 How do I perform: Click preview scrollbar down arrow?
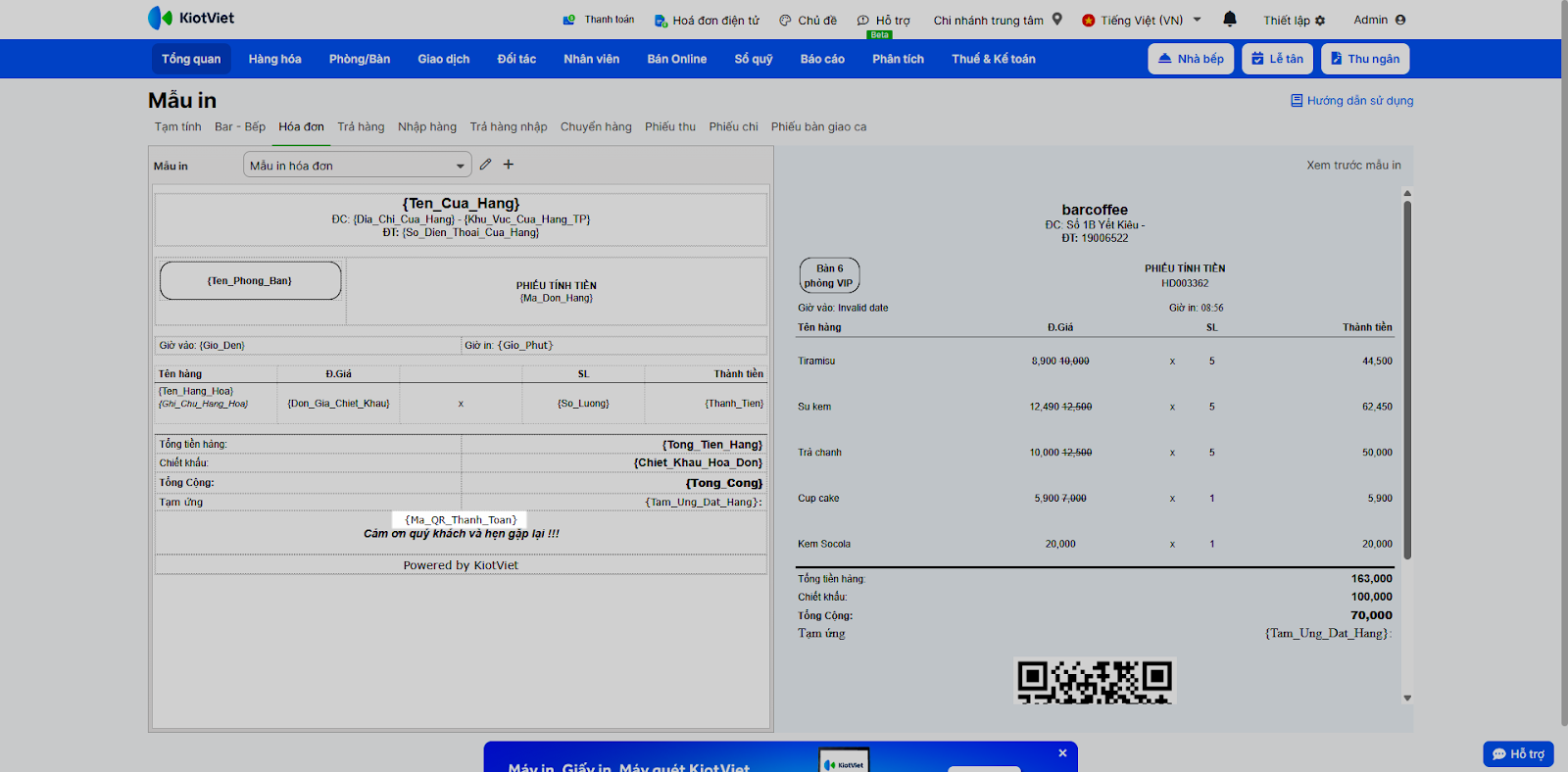point(1407,698)
